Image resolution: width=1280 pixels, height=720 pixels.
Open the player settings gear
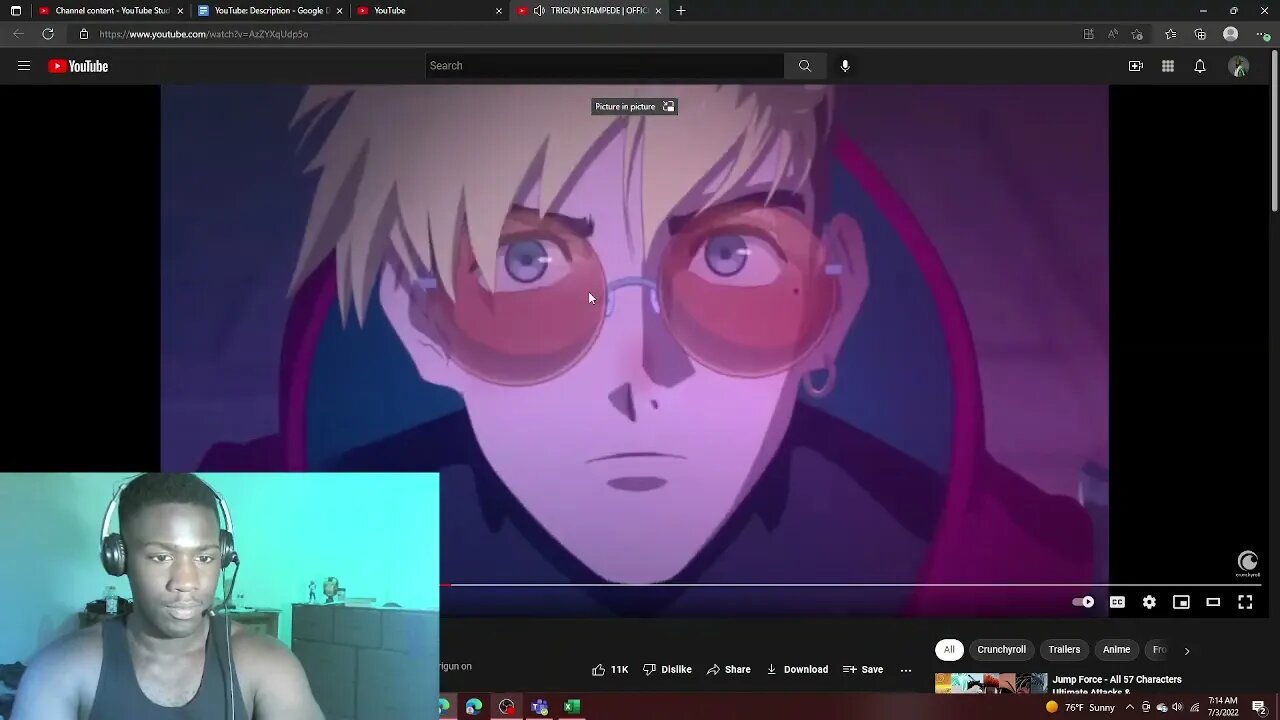[x=1149, y=602]
